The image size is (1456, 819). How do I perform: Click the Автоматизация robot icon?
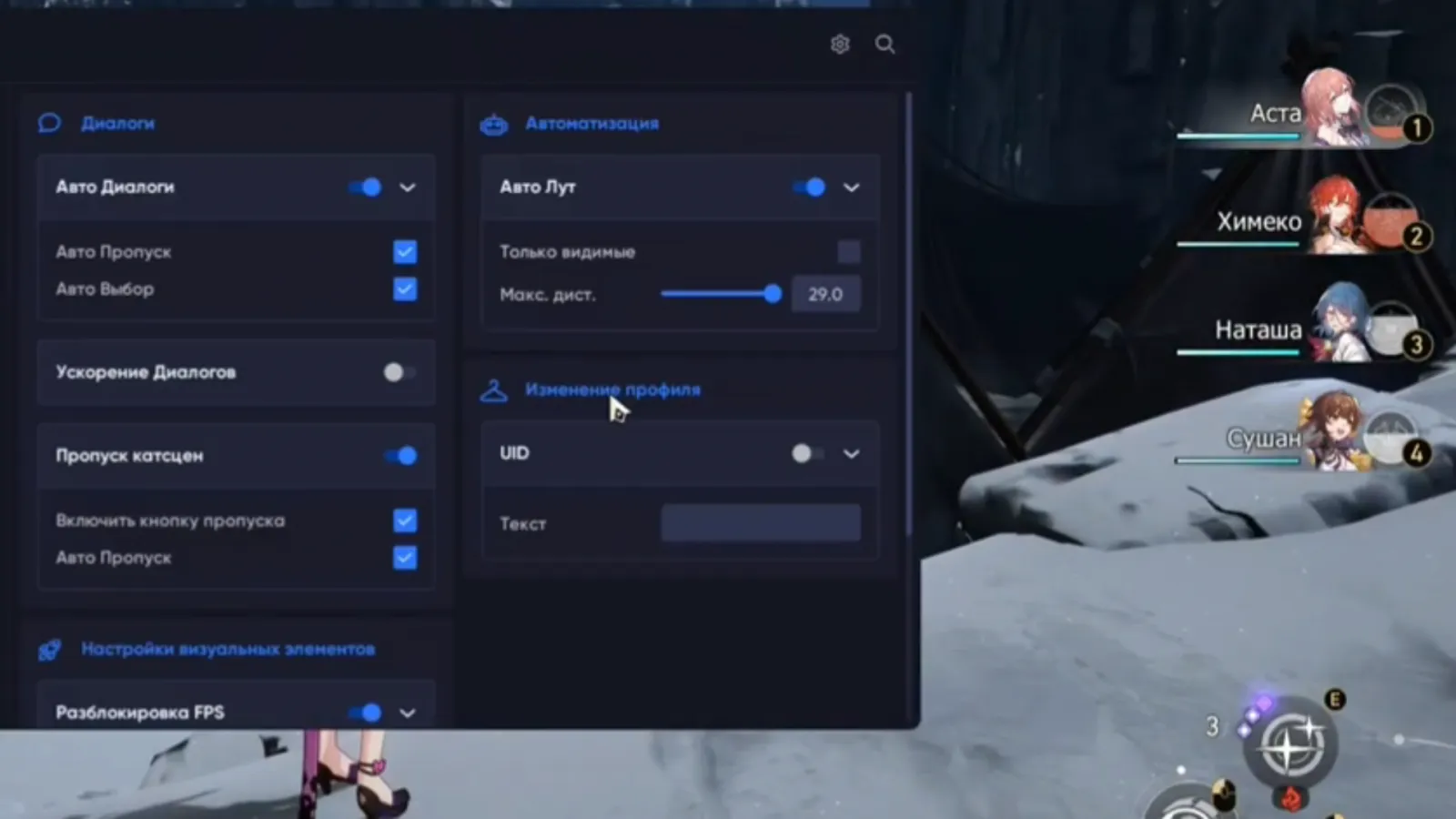click(x=494, y=124)
